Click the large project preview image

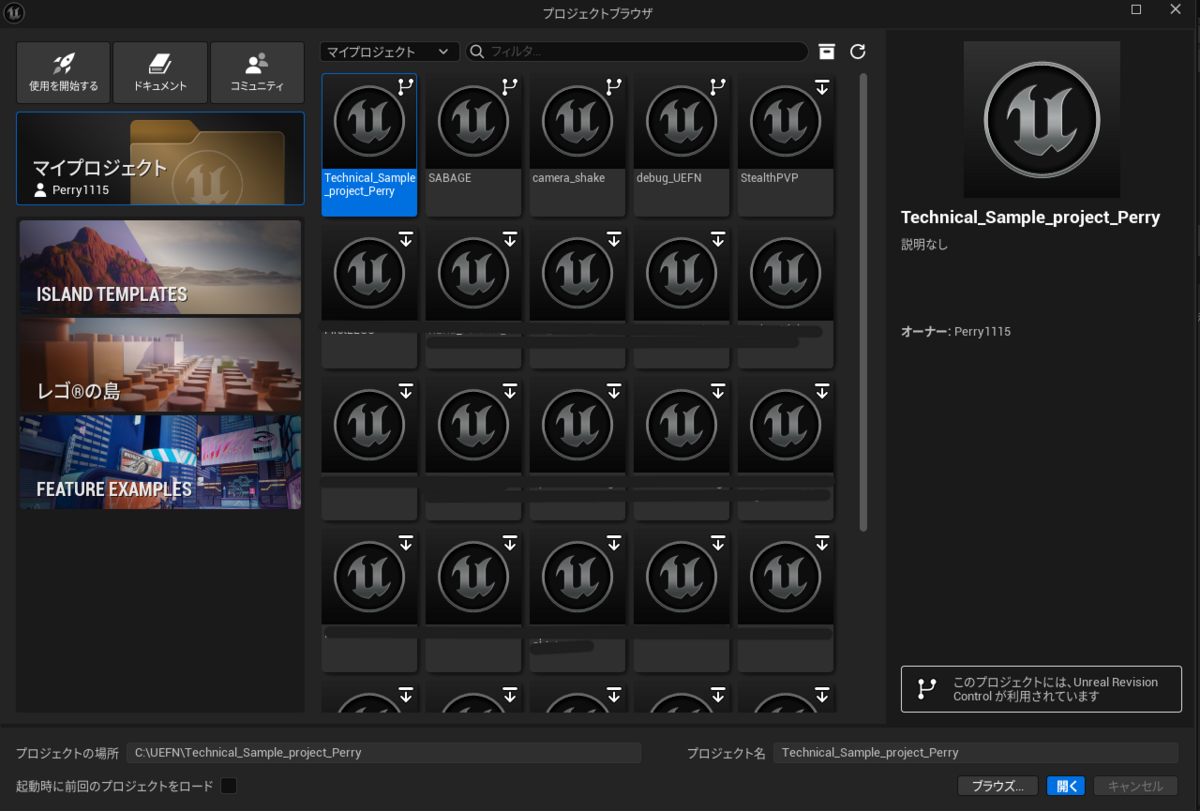[x=1042, y=119]
